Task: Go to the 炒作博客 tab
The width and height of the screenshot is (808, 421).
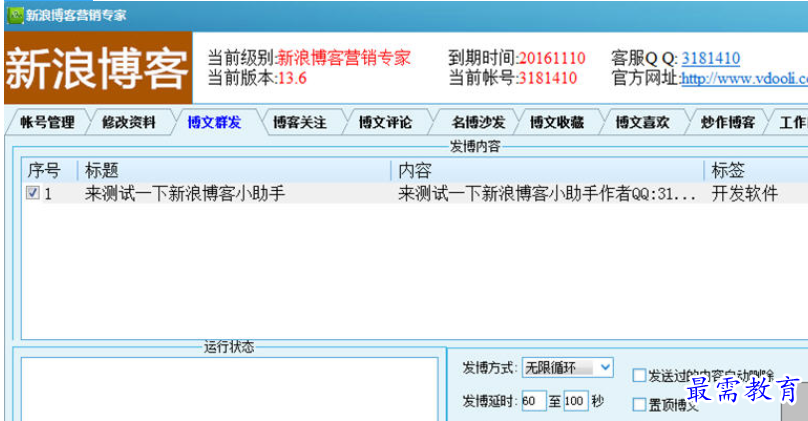Action: pos(728,122)
